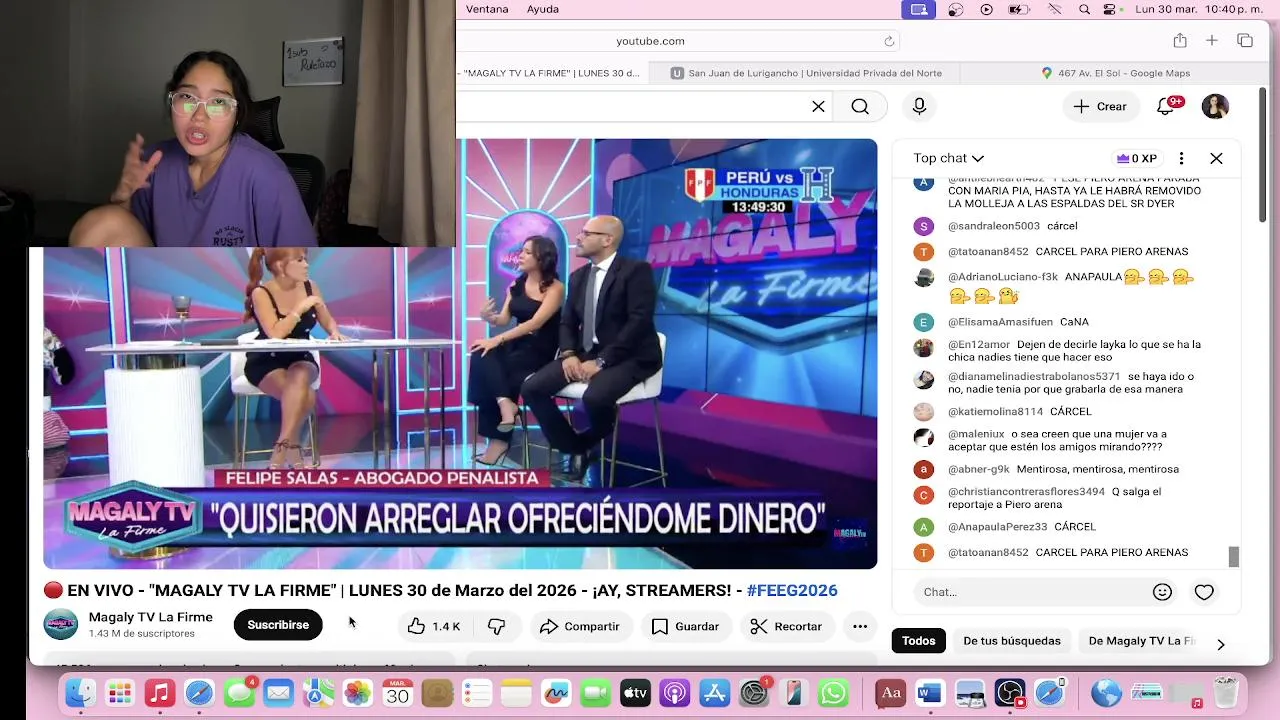Open Calendar from the Dock
1280x720 pixels.
coord(398,692)
